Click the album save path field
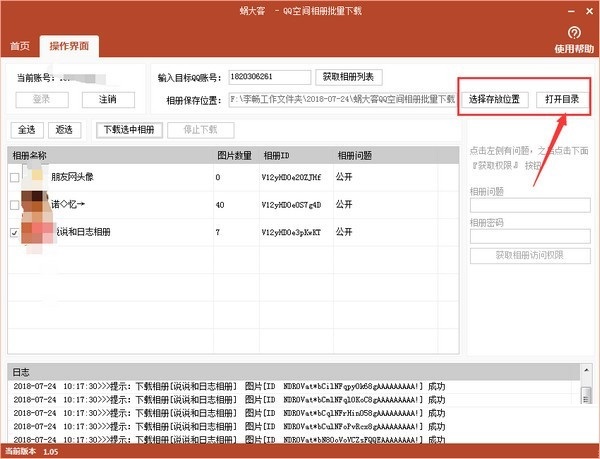600x459 pixels. [342, 100]
